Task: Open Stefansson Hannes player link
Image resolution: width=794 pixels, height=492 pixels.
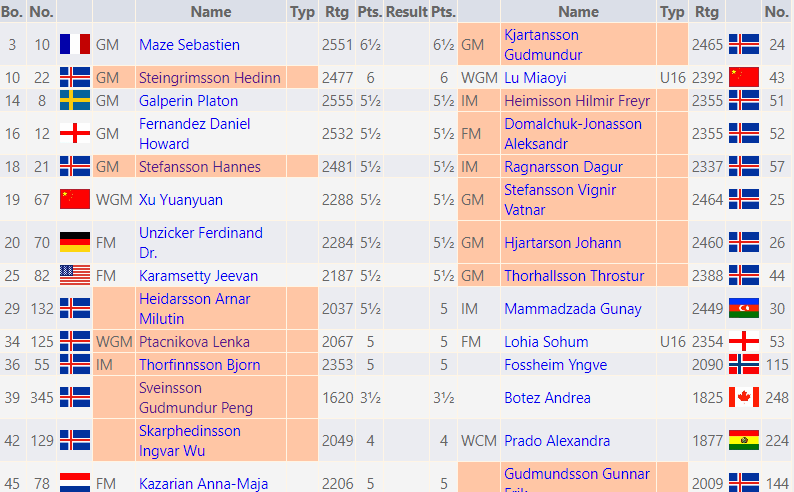Action: [x=200, y=167]
